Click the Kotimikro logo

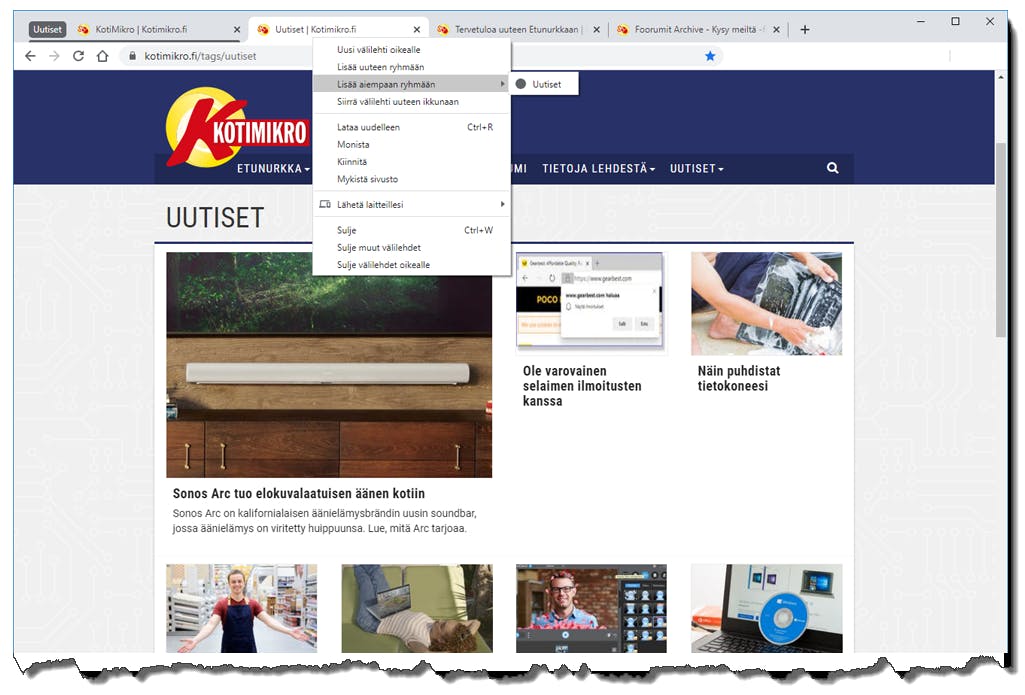click(237, 127)
